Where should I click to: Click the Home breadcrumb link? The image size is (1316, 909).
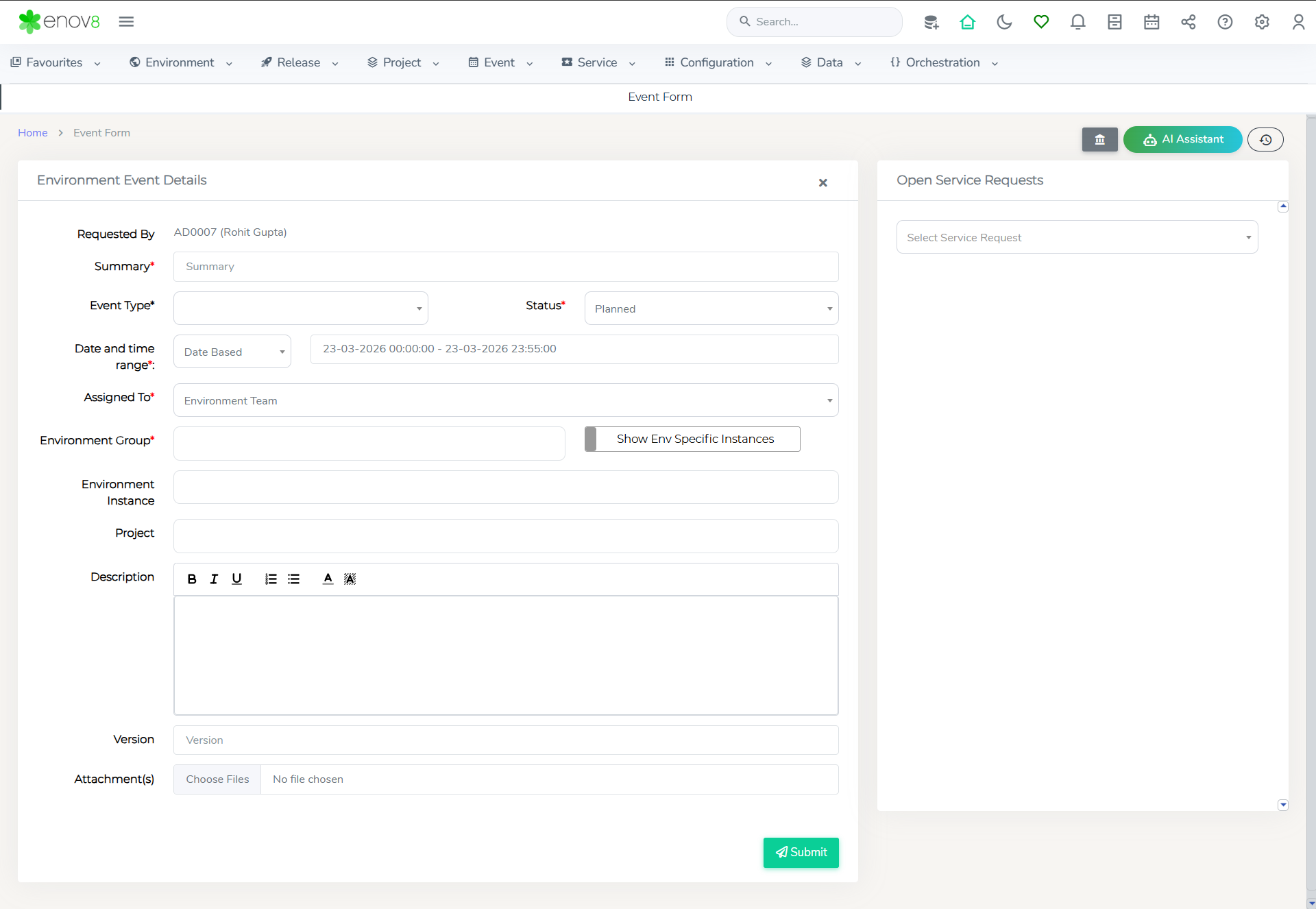click(x=32, y=133)
